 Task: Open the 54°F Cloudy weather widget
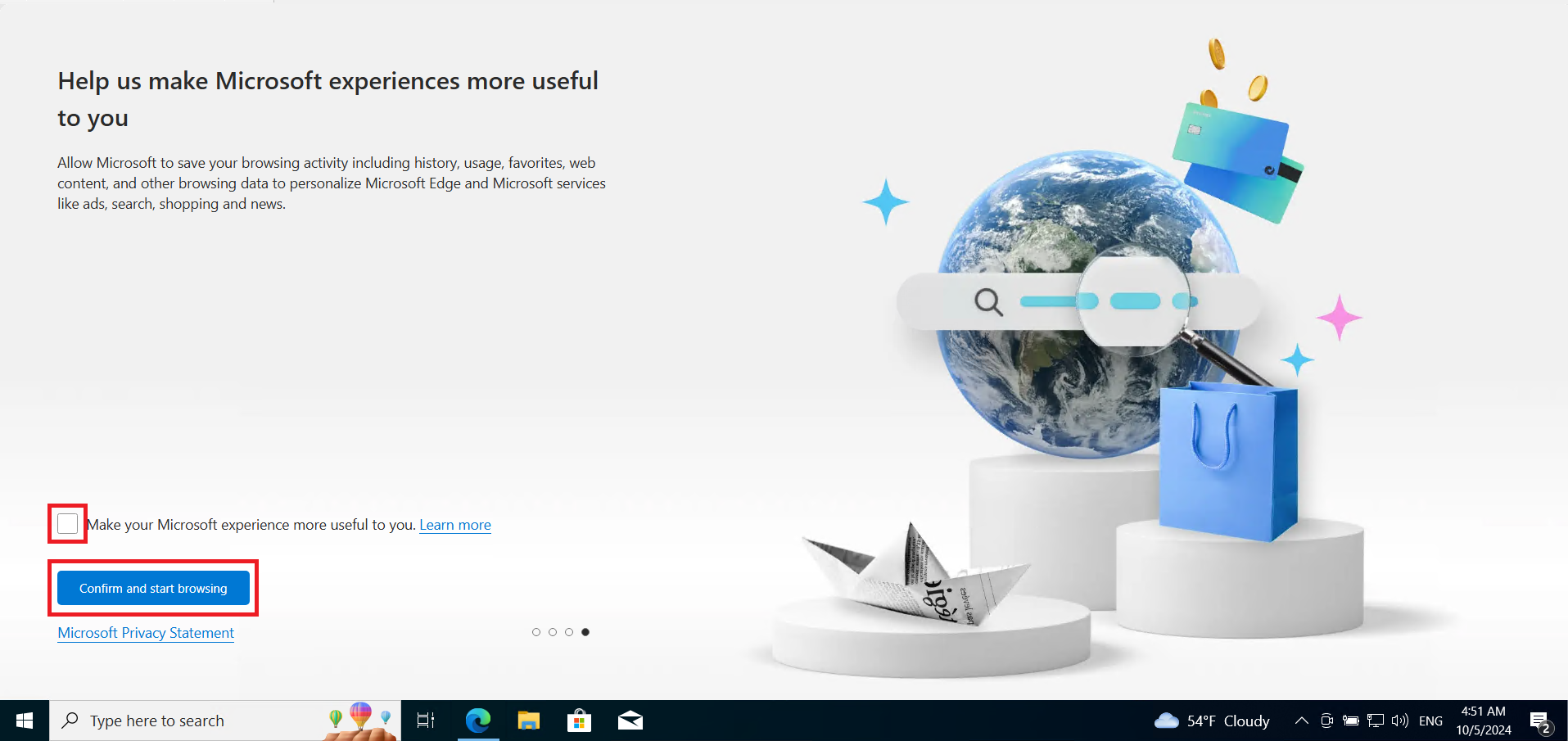point(1212,721)
